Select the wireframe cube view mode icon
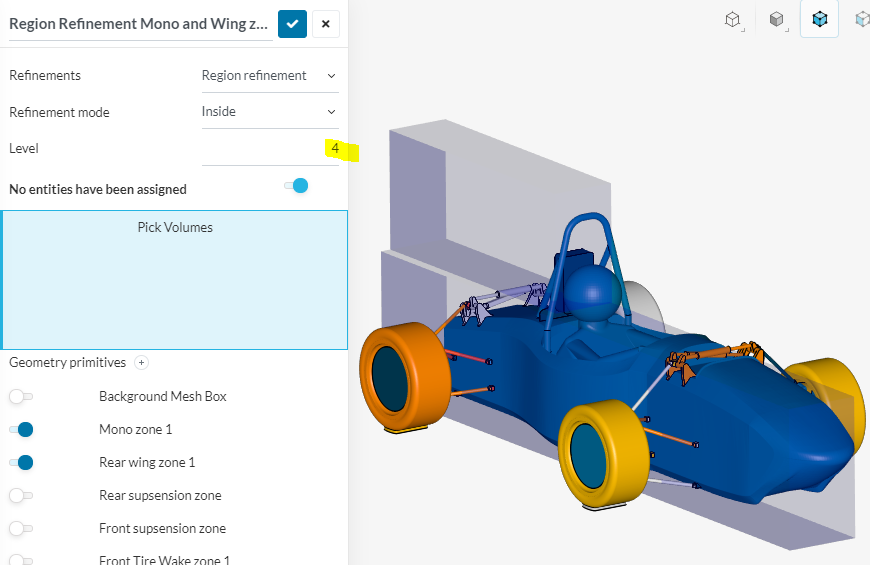This screenshot has width=870, height=565. pyautogui.click(x=733, y=20)
